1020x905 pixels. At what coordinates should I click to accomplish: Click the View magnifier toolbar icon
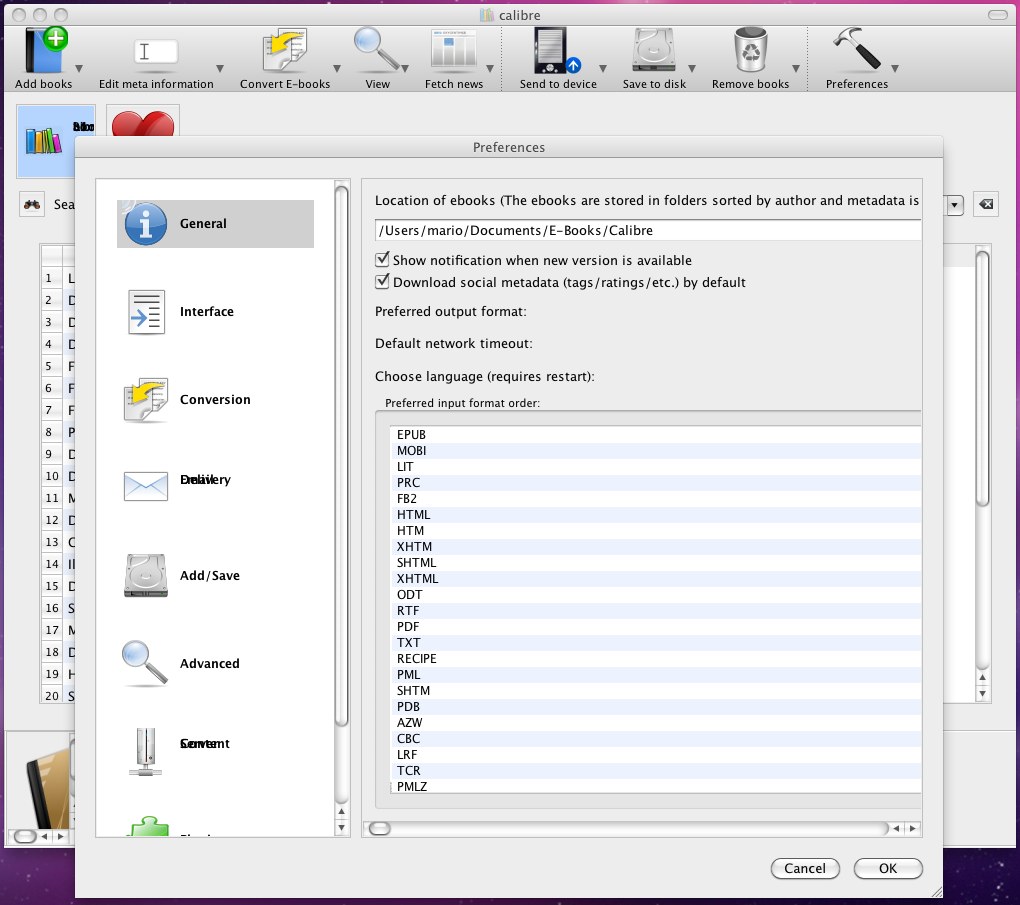pyautogui.click(x=377, y=49)
